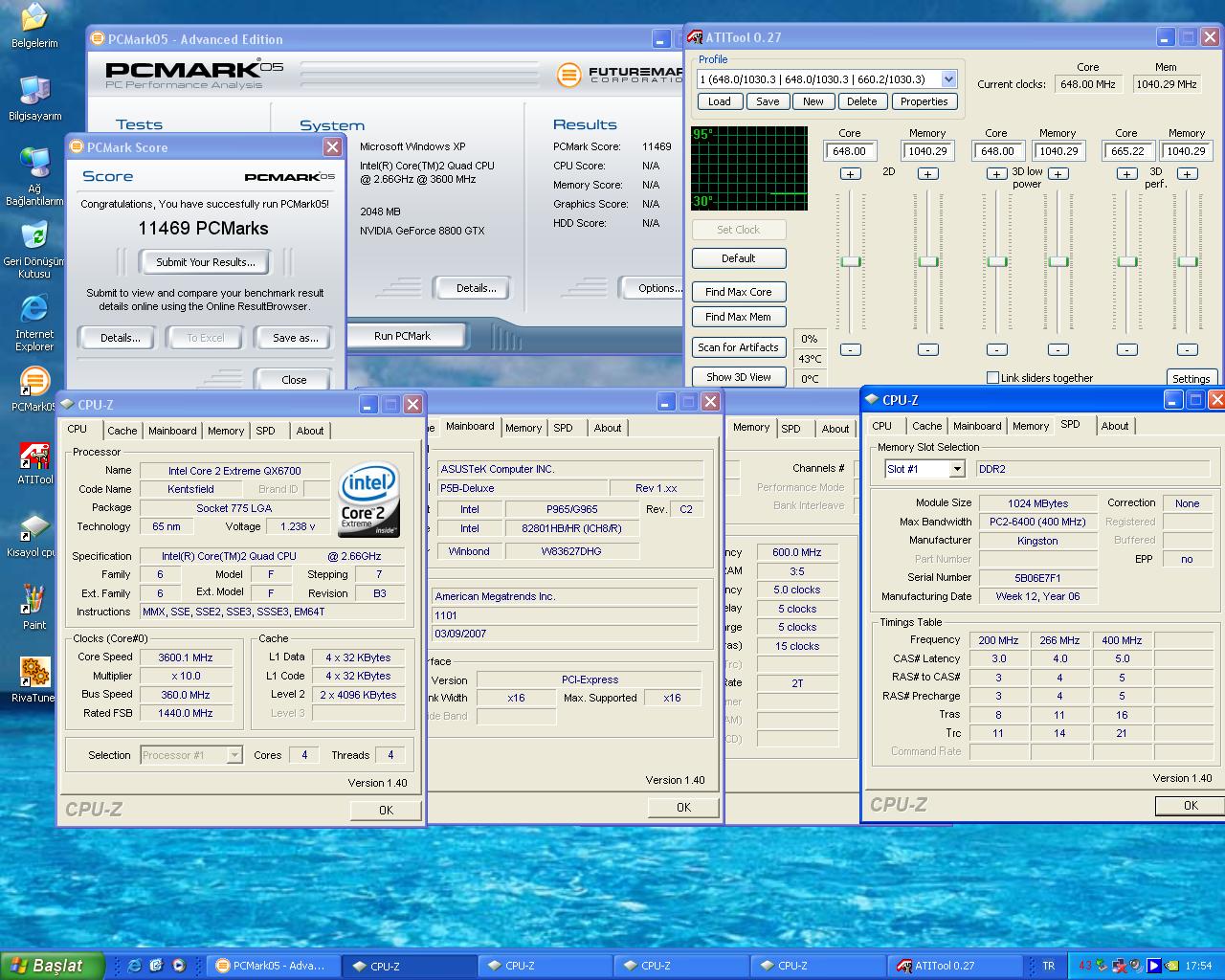The height and width of the screenshot is (980, 1225).
Task: Click Properties button in ATITool
Action: [924, 101]
